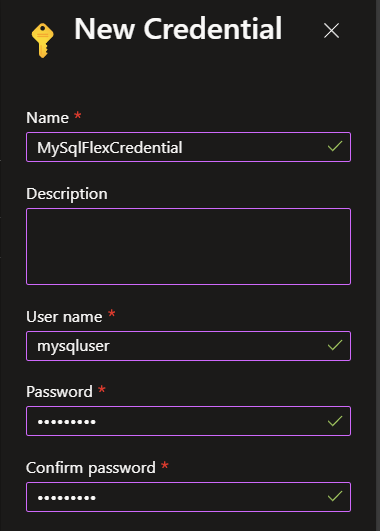Click the New Credential heading text
The height and width of the screenshot is (531, 380).
(x=178, y=29)
